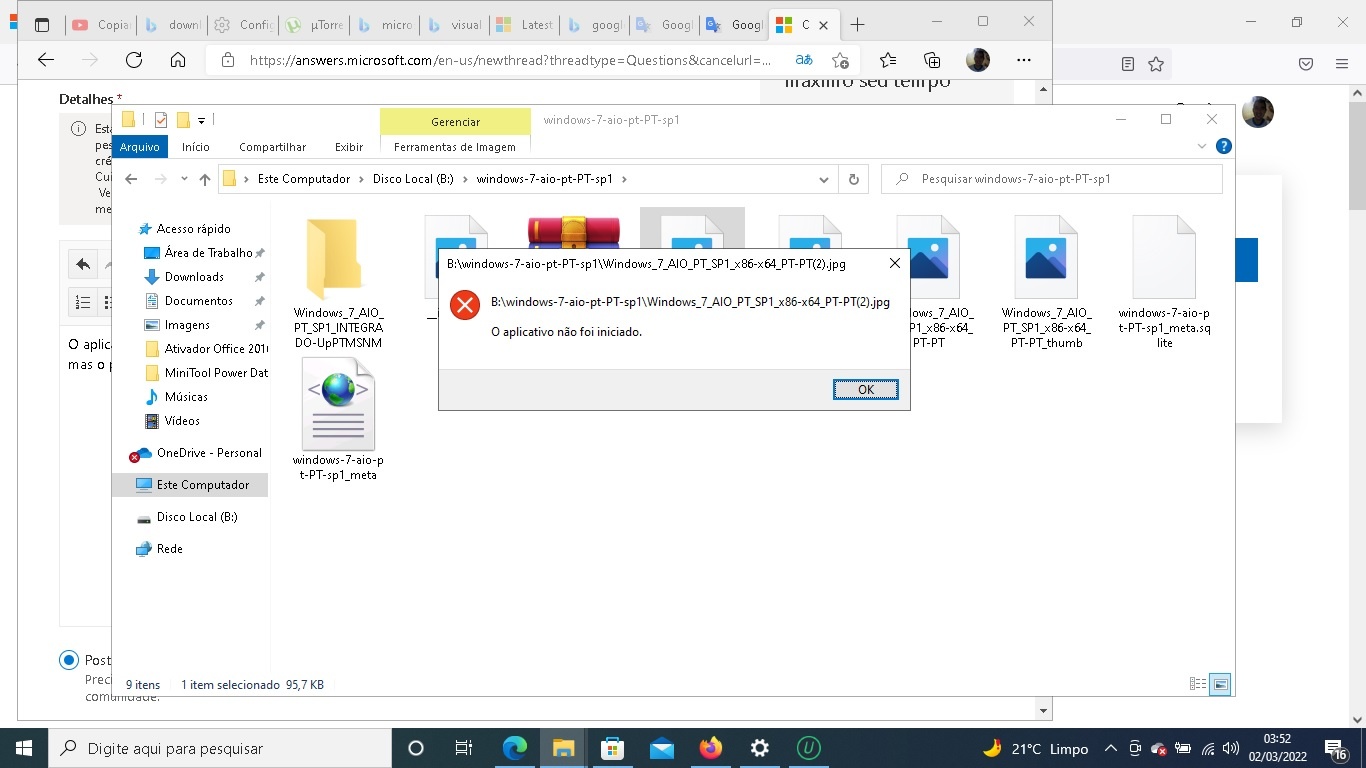Image resolution: width=1366 pixels, height=768 pixels.
Task: Click OK in the error dialog
Action: point(866,390)
